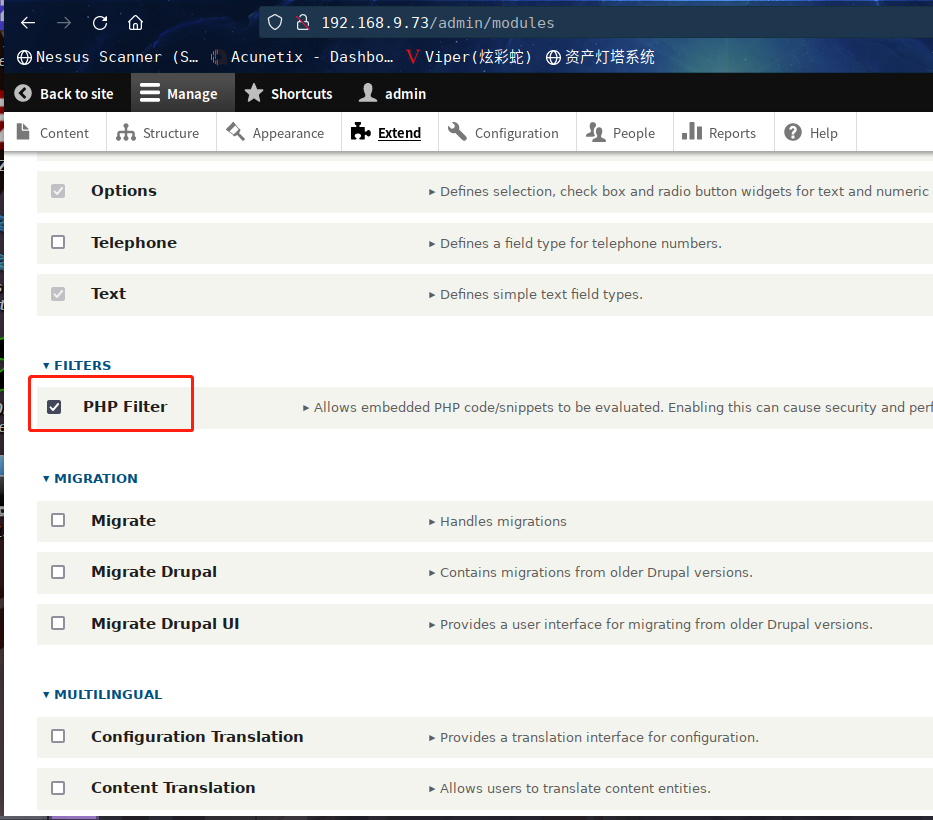Image resolution: width=933 pixels, height=820 pixels.
Task: Uncheck the PHP Filter module checkbox
Action: (54, 407)
